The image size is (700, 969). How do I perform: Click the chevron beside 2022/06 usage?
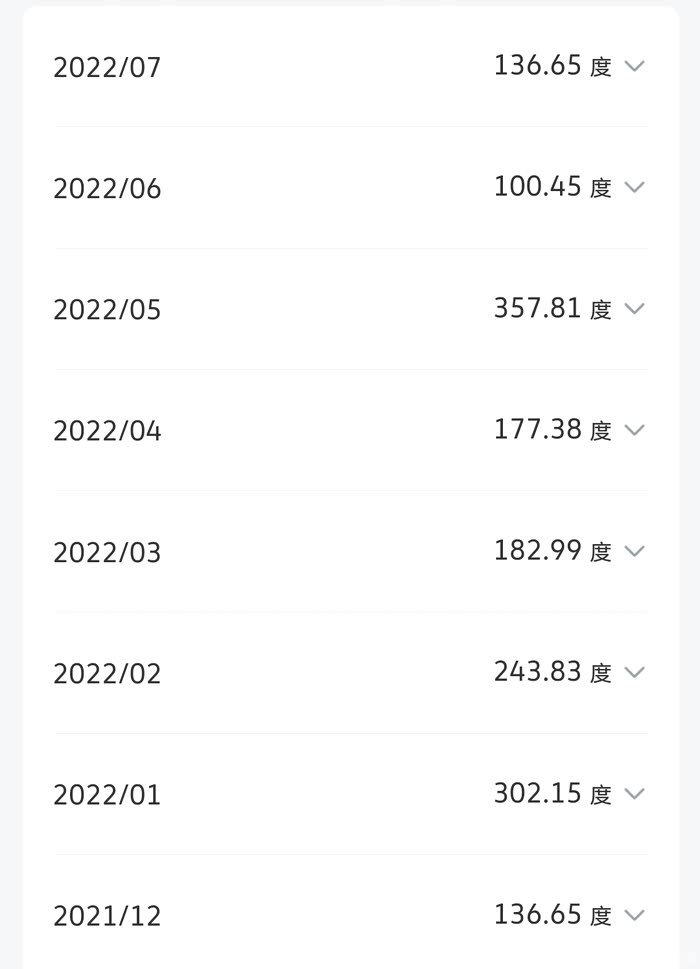(x=634, y=187)
